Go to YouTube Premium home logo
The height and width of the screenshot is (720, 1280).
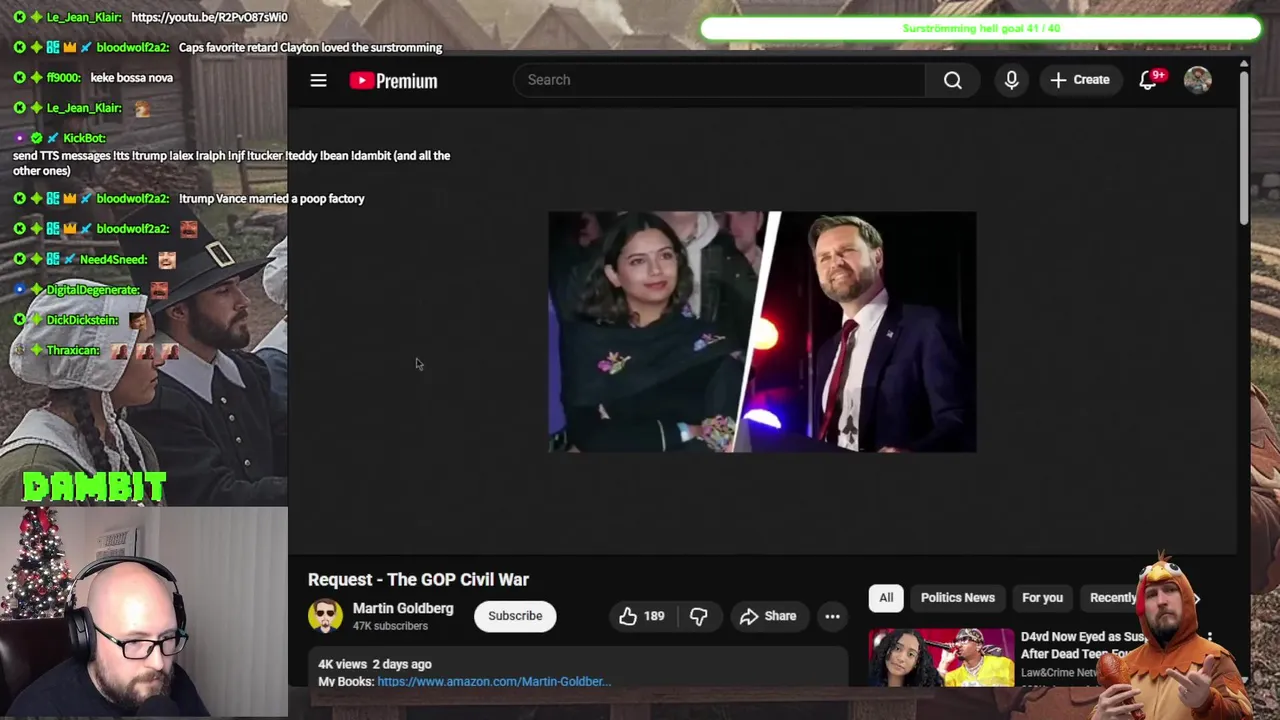pyautogui.click(x=393, y=81)
